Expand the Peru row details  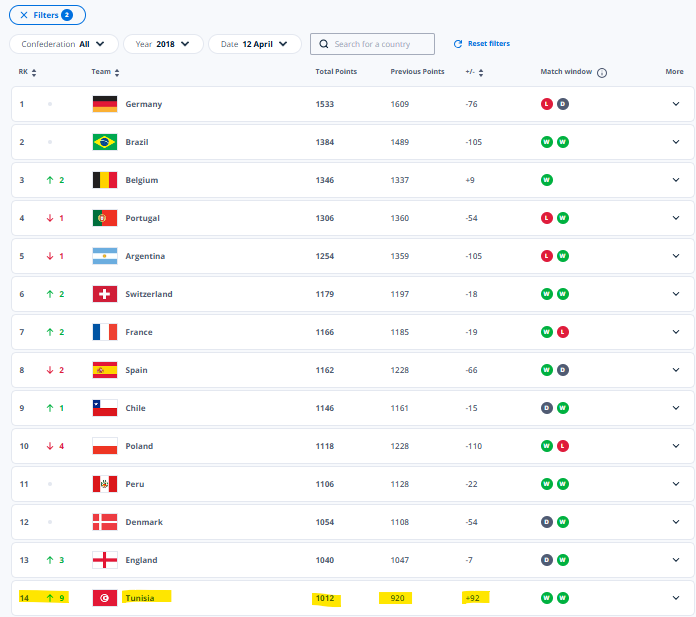point(676,484)
